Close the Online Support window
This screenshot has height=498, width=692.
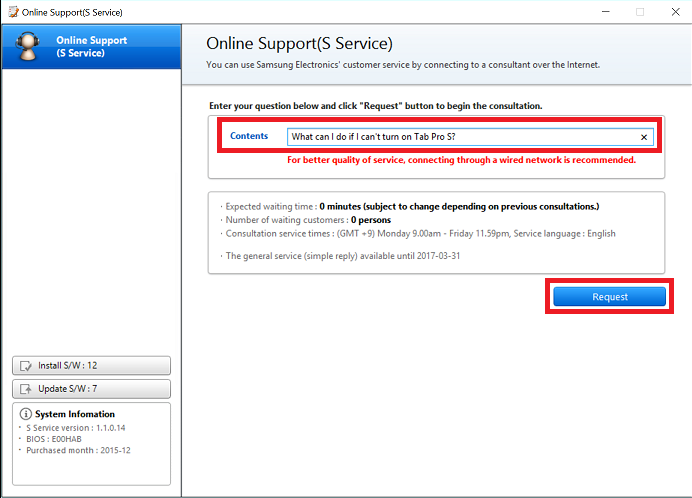point(676,12)
